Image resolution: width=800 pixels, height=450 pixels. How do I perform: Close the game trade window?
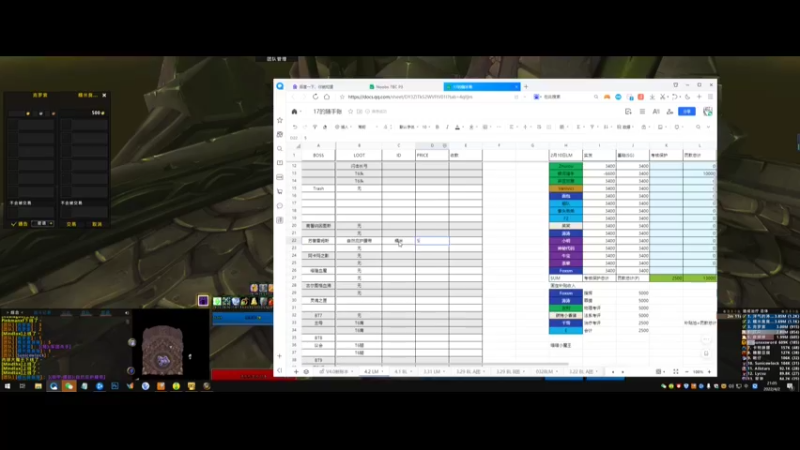click(x=104, y=95)
